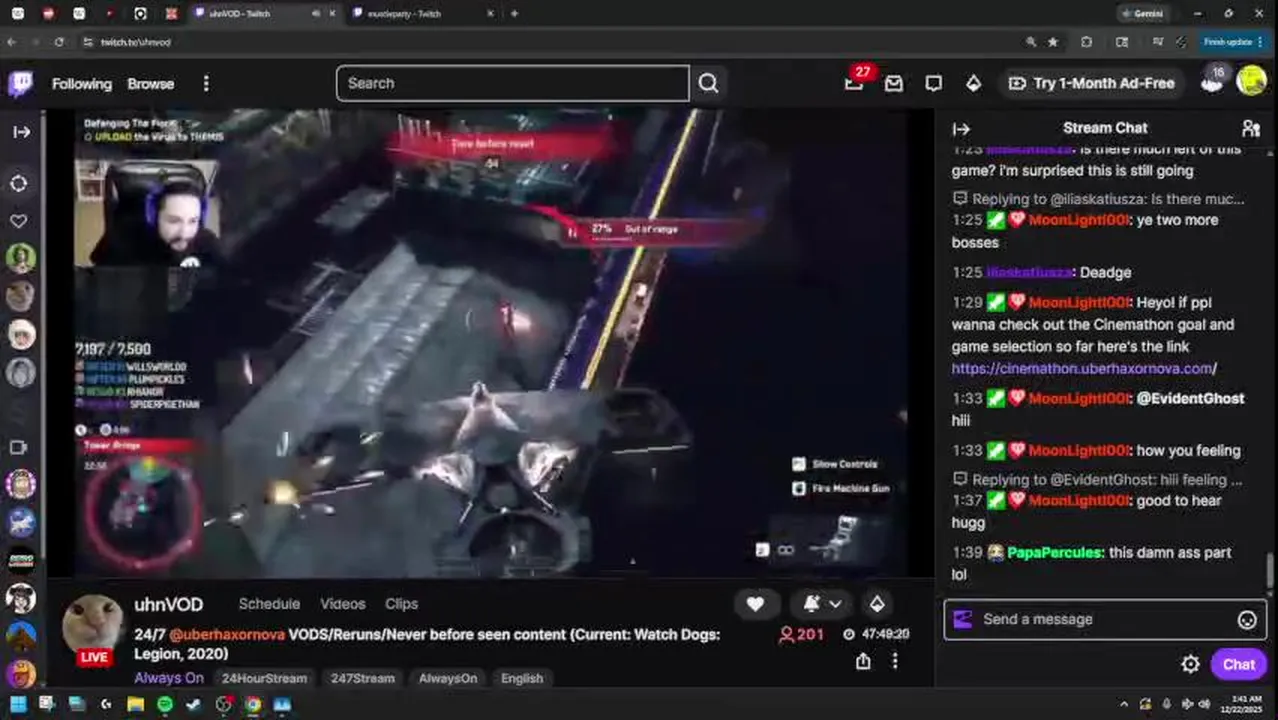Image resolution: width=1278 pixels, height=720 pixels.
Task: Open the sidebar followed heart icon
Action: coord(19,221)
